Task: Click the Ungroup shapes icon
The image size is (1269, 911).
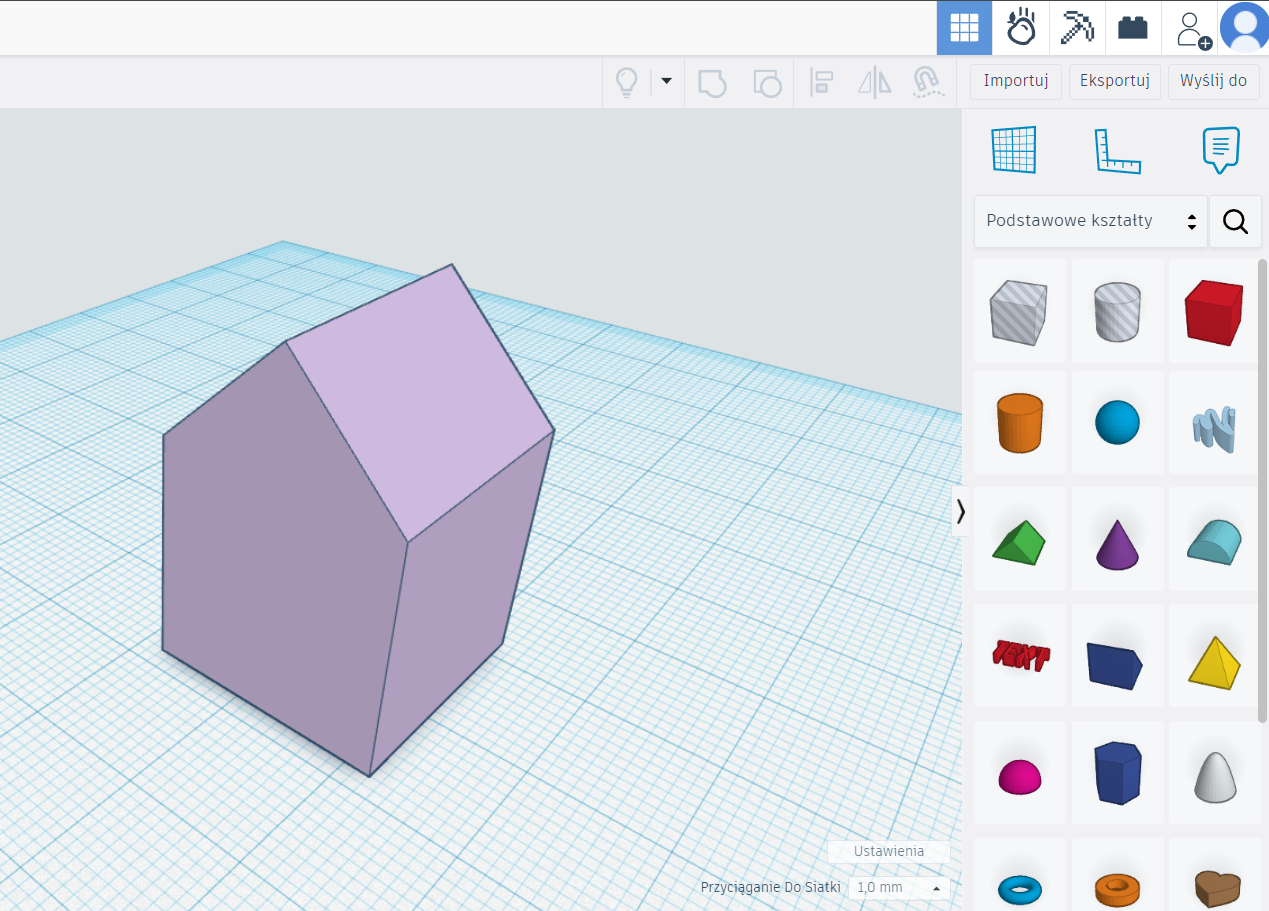Action: [x=766, y=82]
